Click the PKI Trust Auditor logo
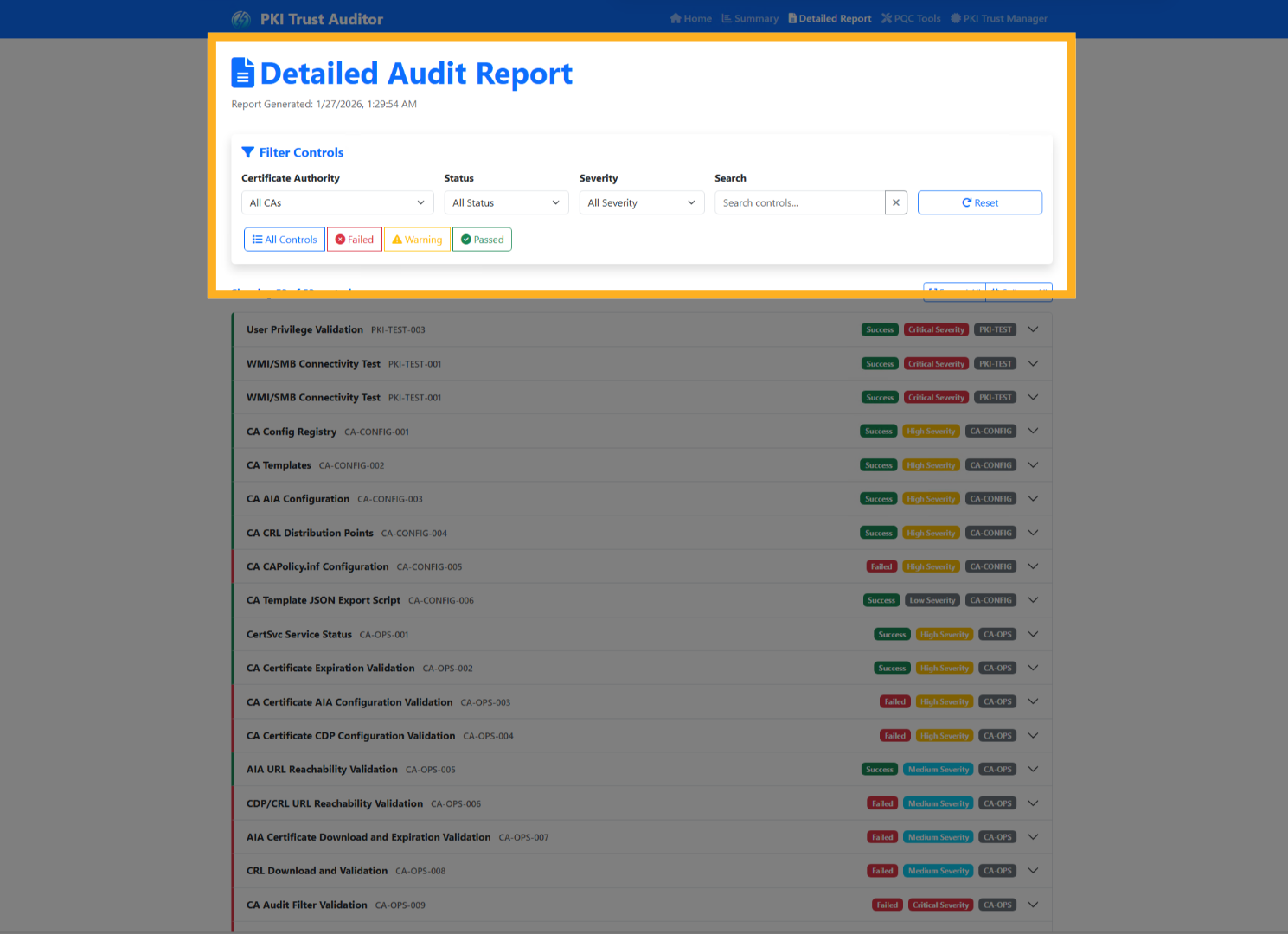The image size is (1288, 934). [240, 18]
